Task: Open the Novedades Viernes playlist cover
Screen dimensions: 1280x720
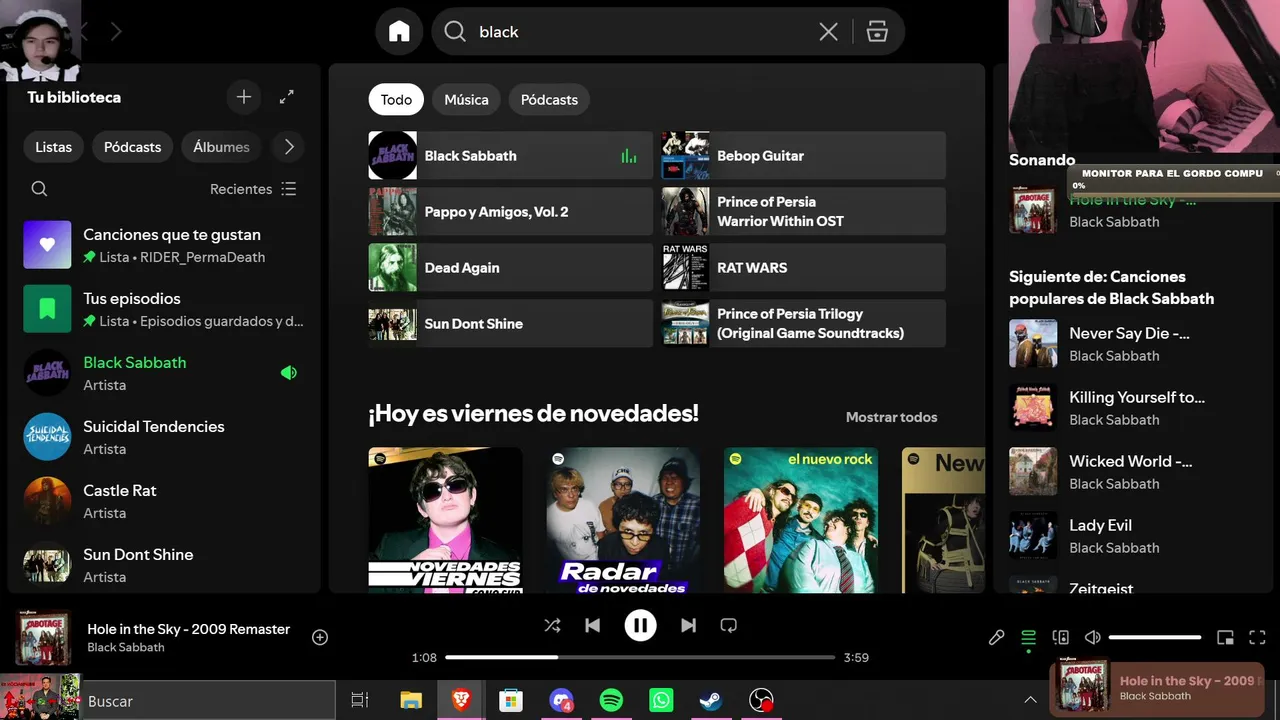Action: pyautogui.click(x=445, y=520)
